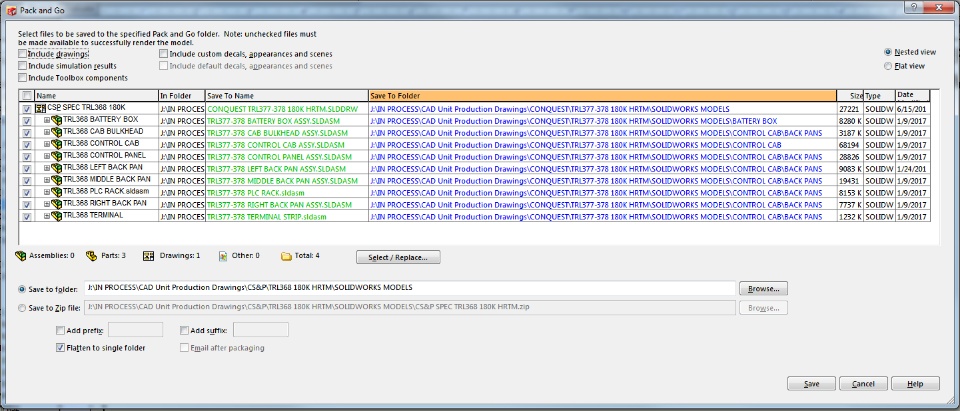The height and width of the screenshot is (411, 960).
Task: Select the Save to folder option
Action: click(x=23, y=289)
